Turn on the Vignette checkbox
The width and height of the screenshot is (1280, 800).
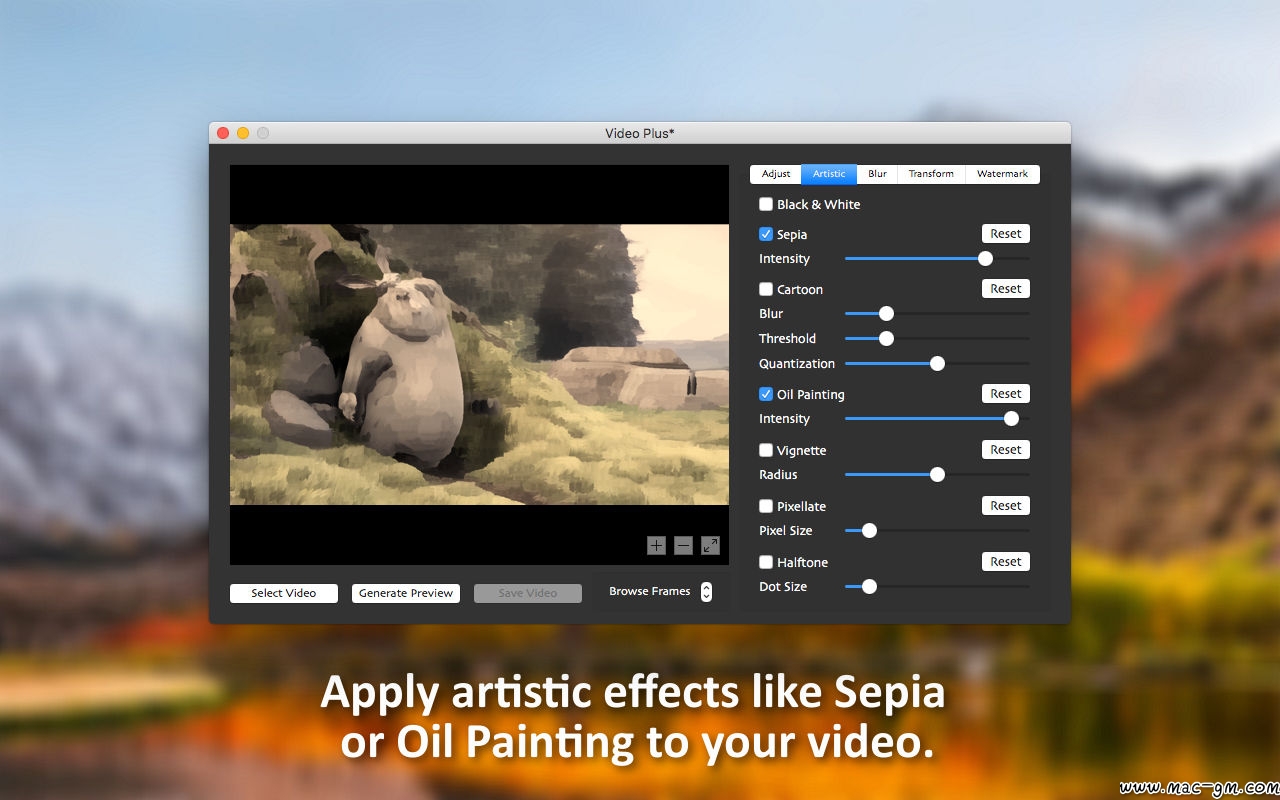(x=766, y=450)
